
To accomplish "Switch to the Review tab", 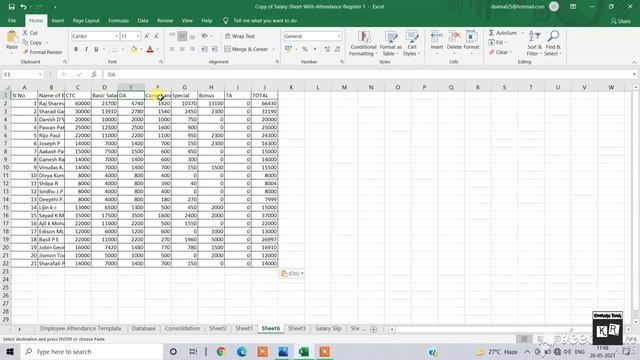I will (x=165, y=20).
